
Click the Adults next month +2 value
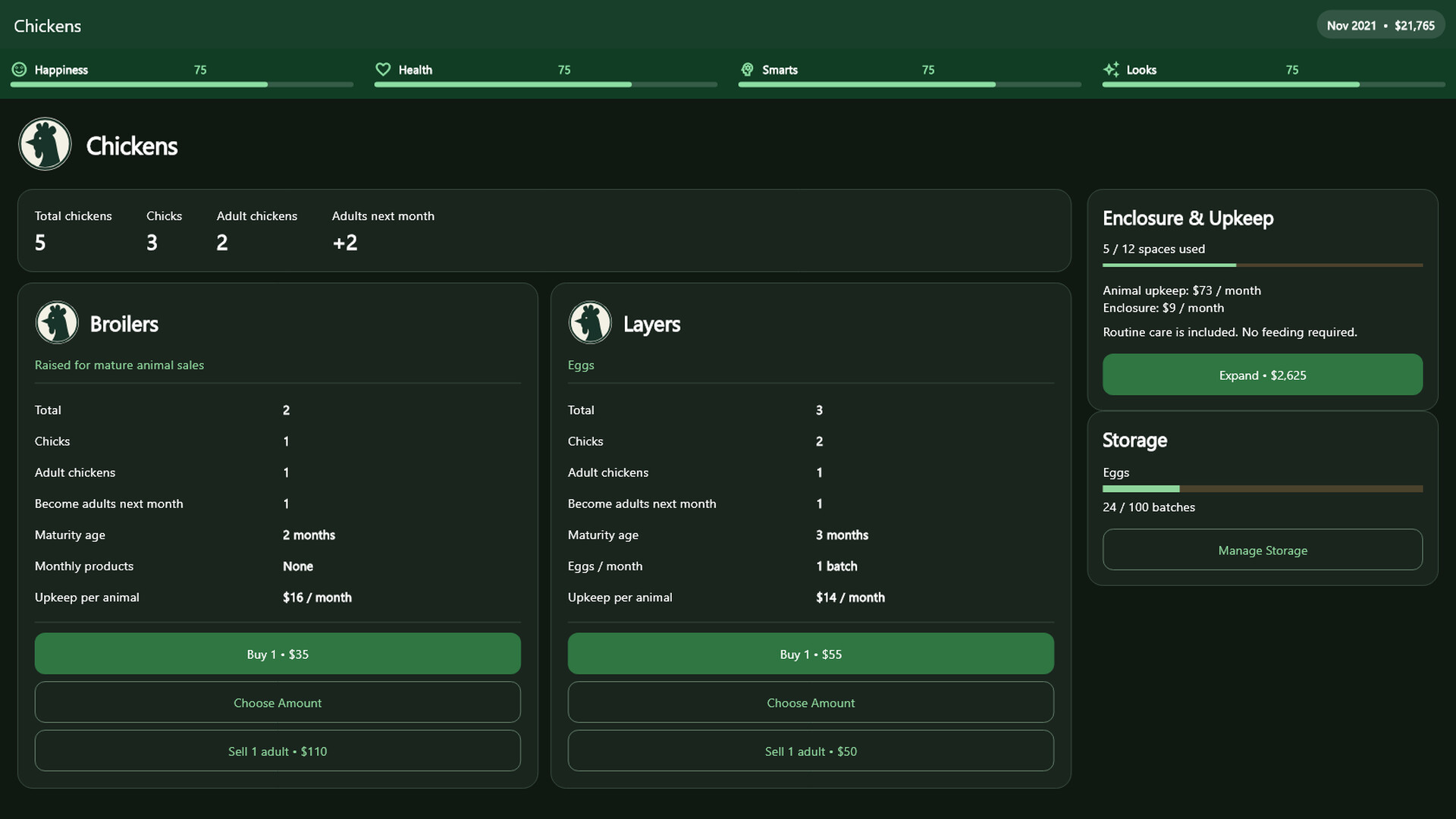tap(345, 243)
